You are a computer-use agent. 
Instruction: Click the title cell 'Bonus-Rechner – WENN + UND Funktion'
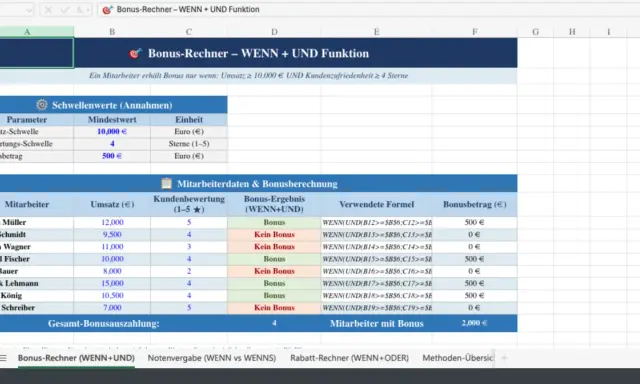tap(258, 53)
